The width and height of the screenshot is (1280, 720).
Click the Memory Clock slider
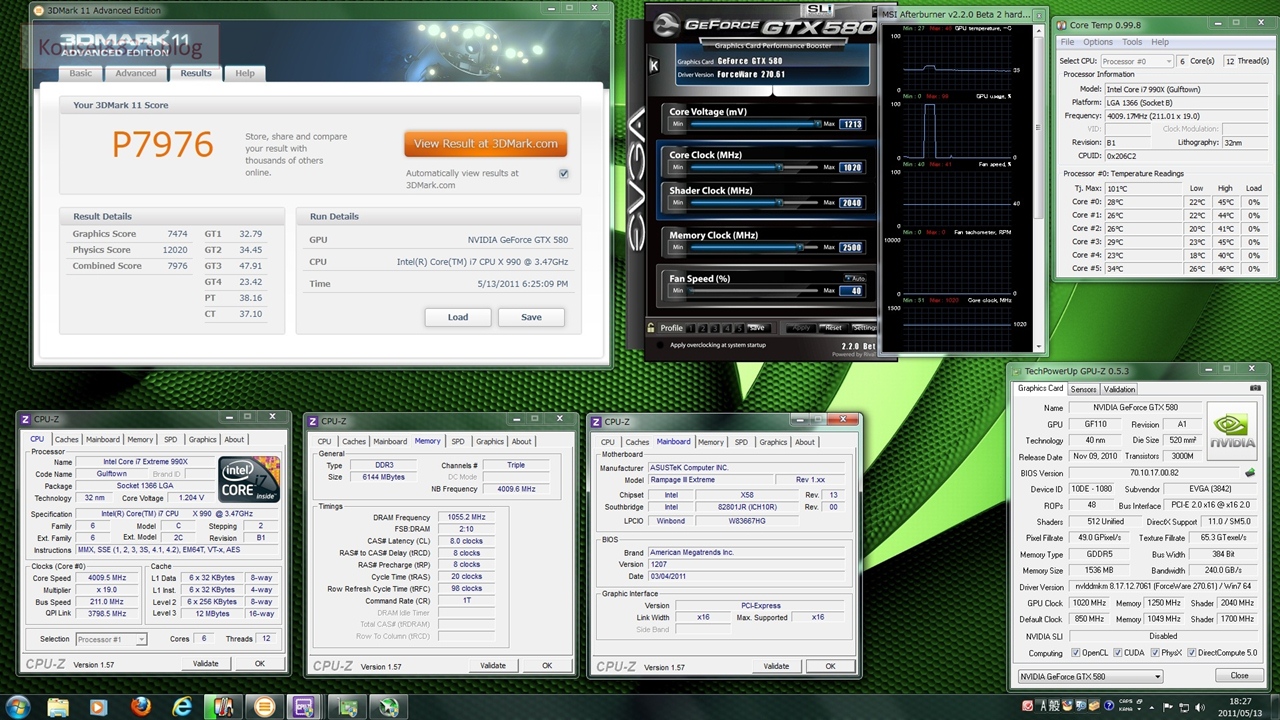pyautogui.click(x=753, y=247)
